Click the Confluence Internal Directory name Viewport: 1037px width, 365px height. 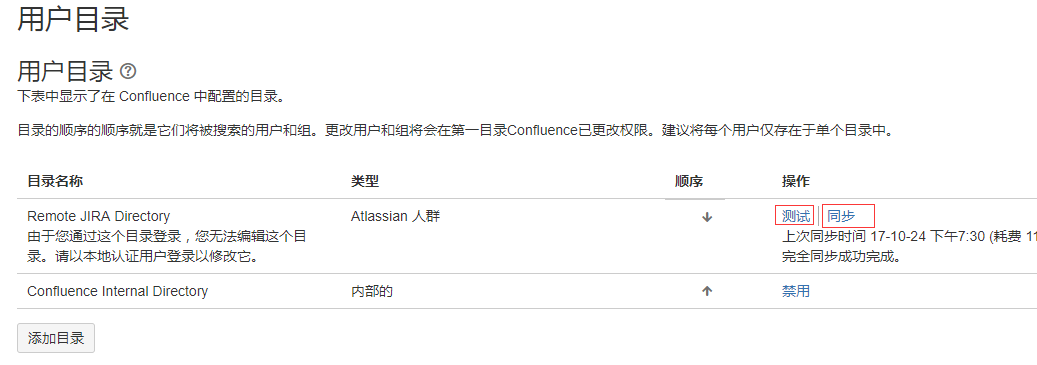[118, 291]
